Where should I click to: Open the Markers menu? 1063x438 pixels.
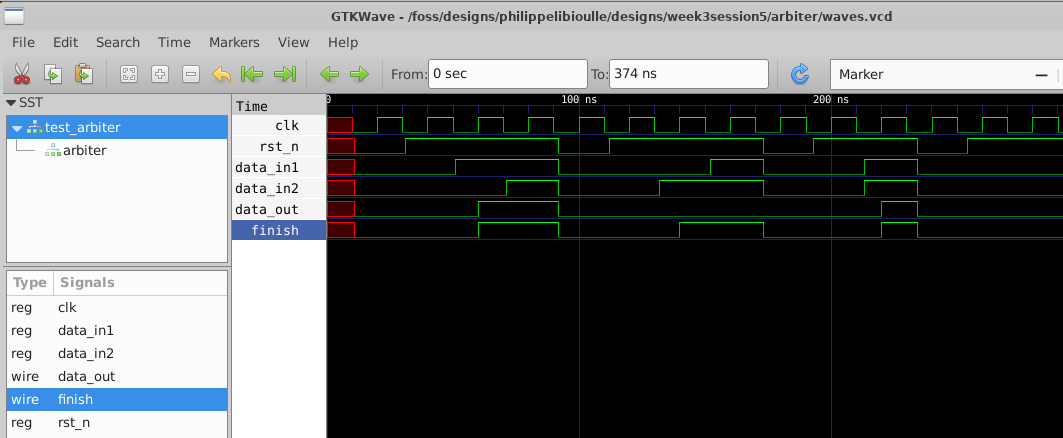[234, 42]
